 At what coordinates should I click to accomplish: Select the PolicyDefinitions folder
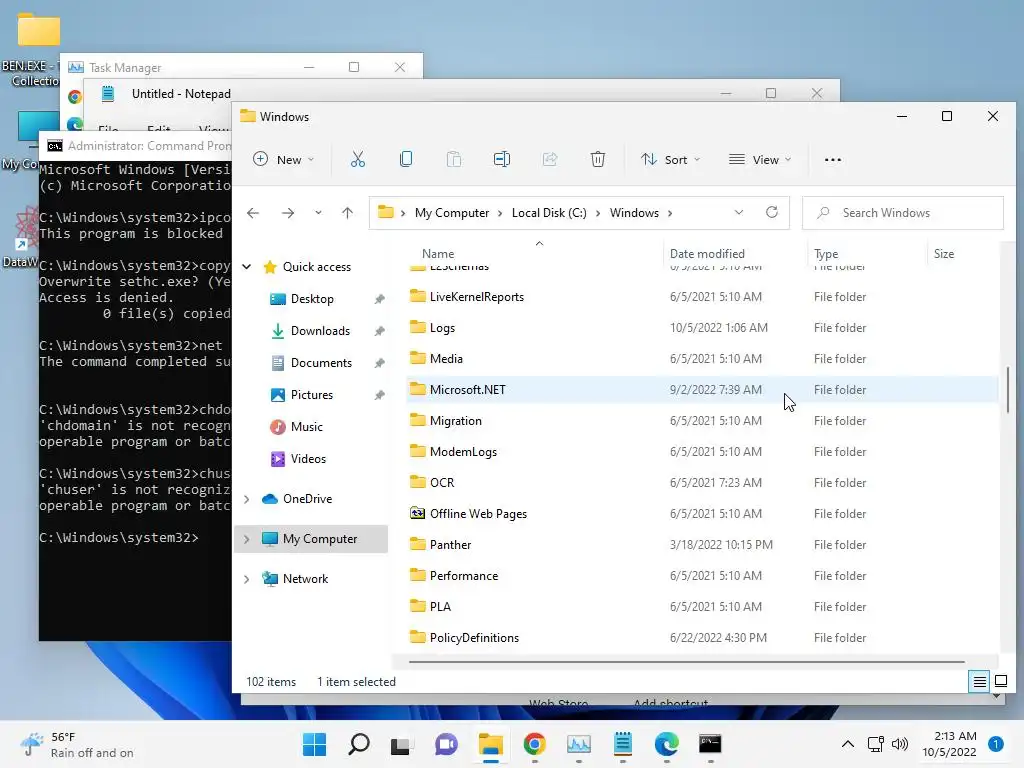click(x=702, y=638)
